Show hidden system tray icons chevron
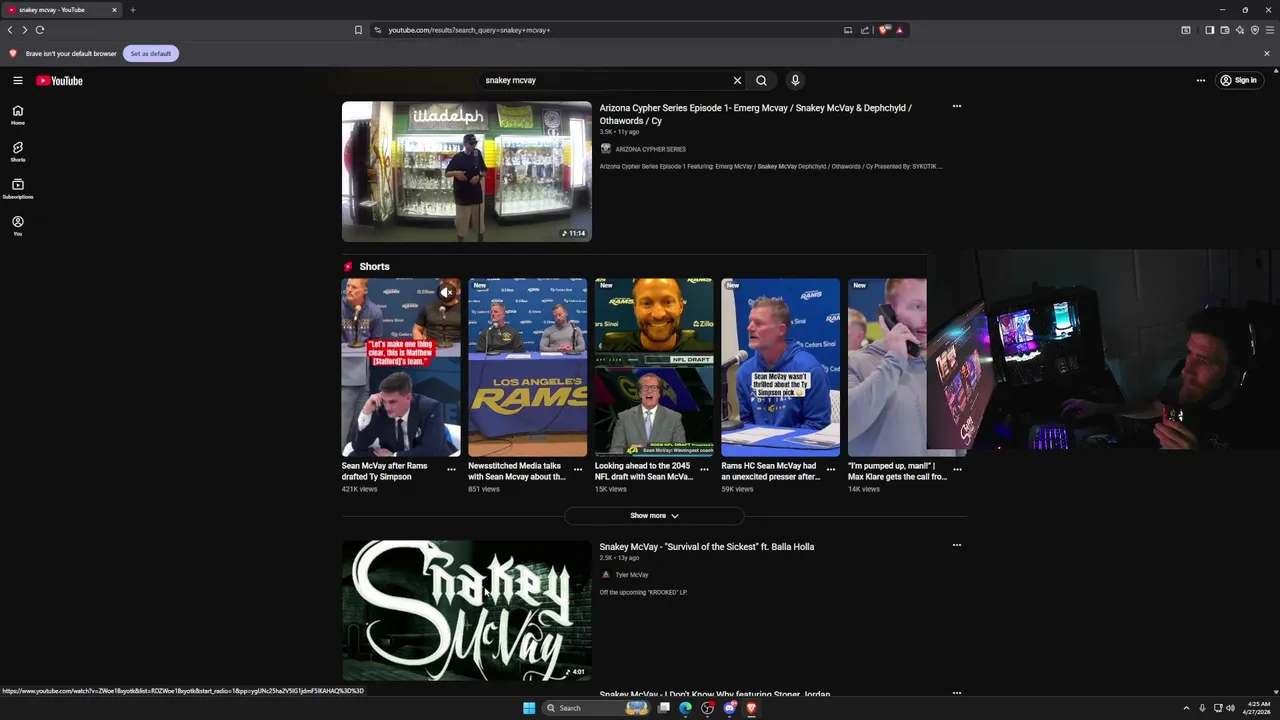The image size is (1280, 720). coord(1186,708)
